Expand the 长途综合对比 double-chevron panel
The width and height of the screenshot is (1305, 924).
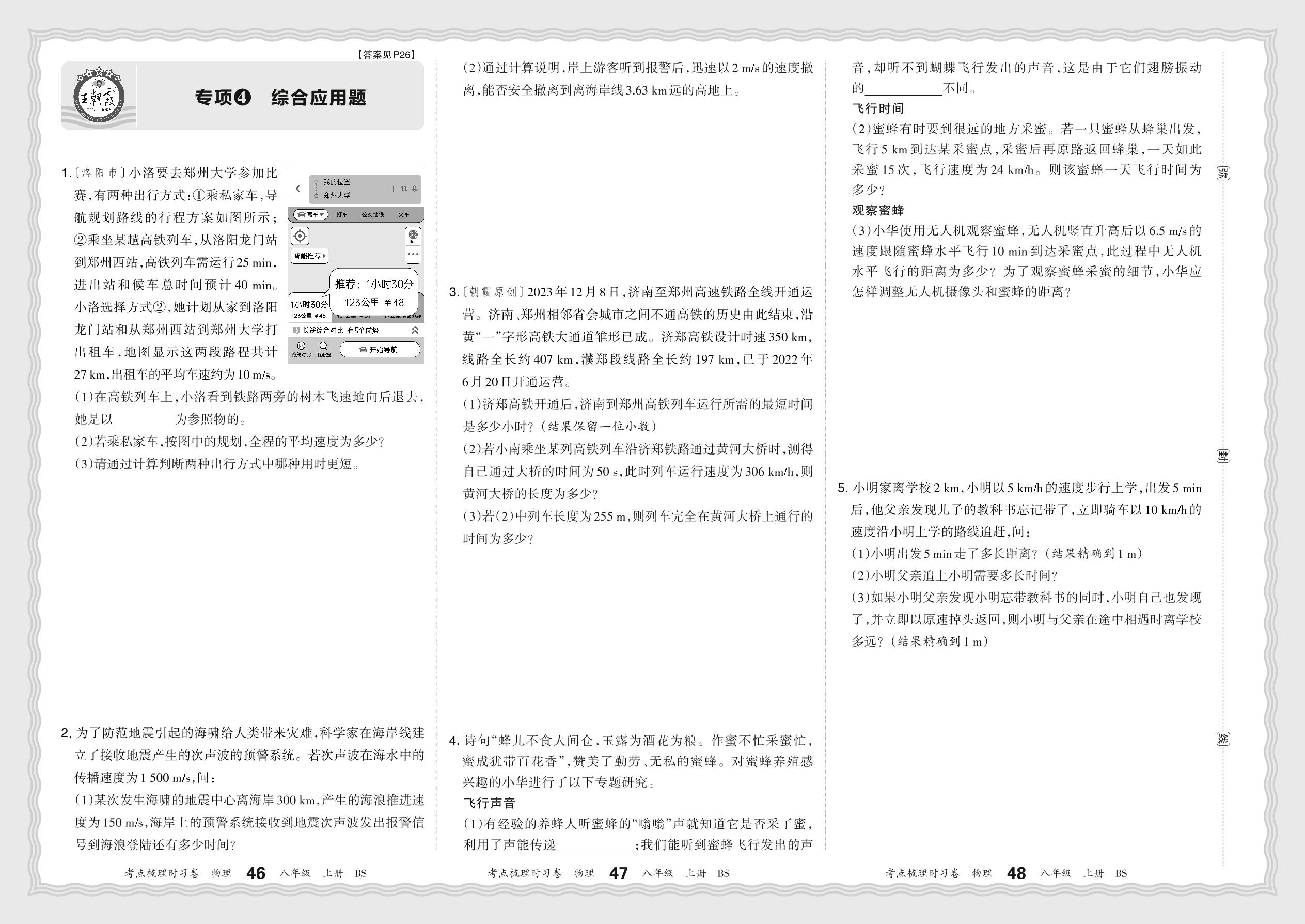tap(415, 330)
